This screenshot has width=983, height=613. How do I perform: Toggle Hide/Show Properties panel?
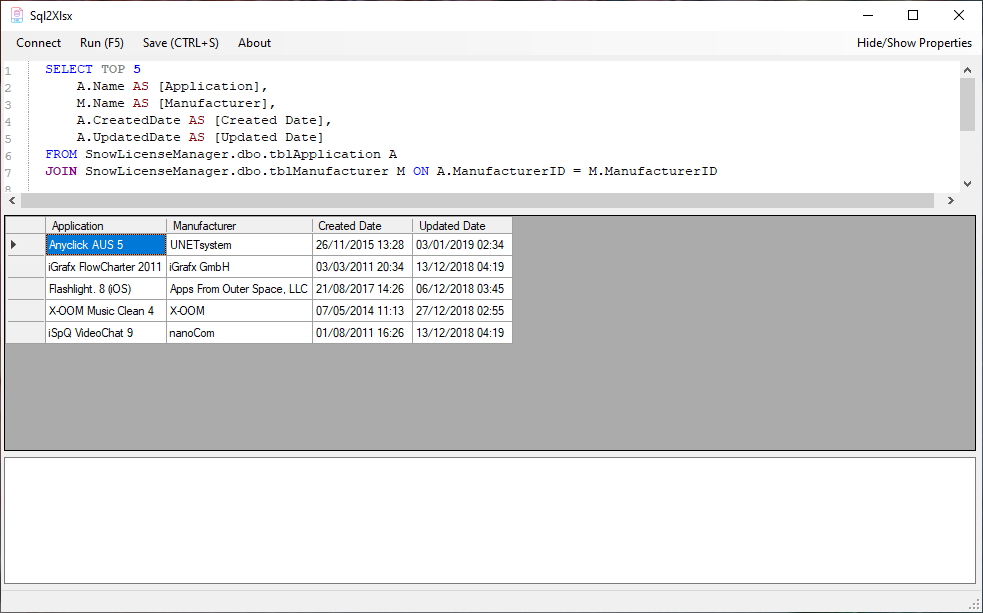coord(913,43)
